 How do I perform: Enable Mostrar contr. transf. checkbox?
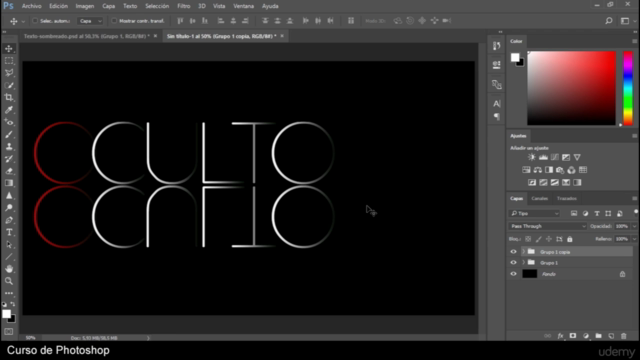click(x=114, y=21)
